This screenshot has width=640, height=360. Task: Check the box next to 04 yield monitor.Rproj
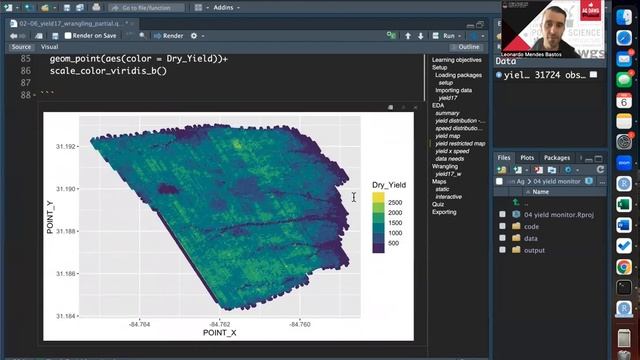pos(502,214)
